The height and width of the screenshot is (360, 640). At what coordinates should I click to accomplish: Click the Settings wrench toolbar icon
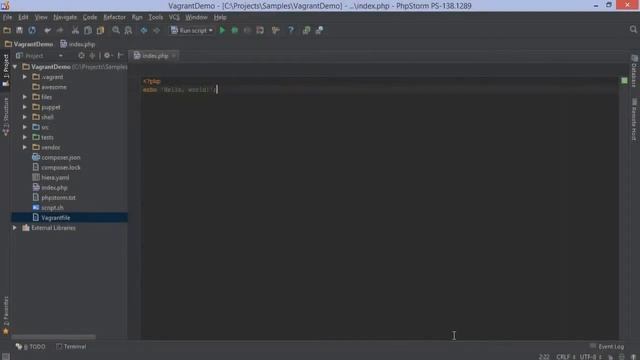coord(276,30)
